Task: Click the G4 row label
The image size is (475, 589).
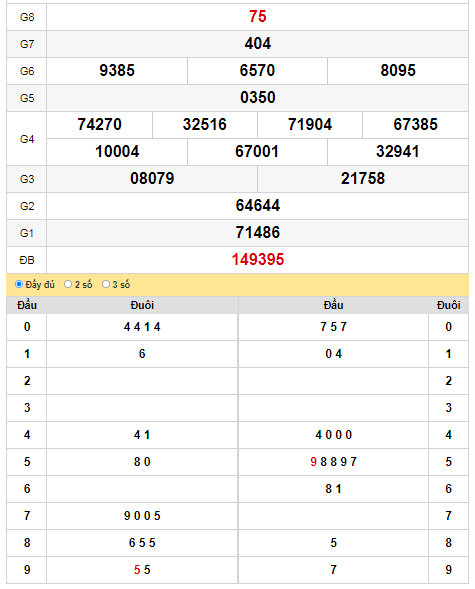Action: click(27, 139)
